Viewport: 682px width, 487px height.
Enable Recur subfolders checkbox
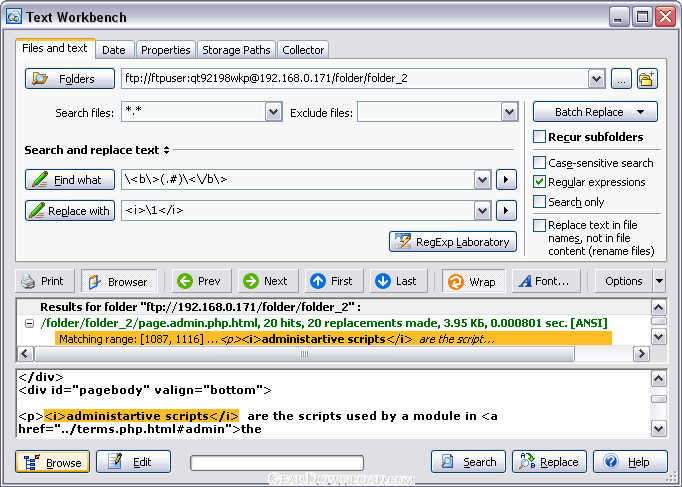pos(539,137)
